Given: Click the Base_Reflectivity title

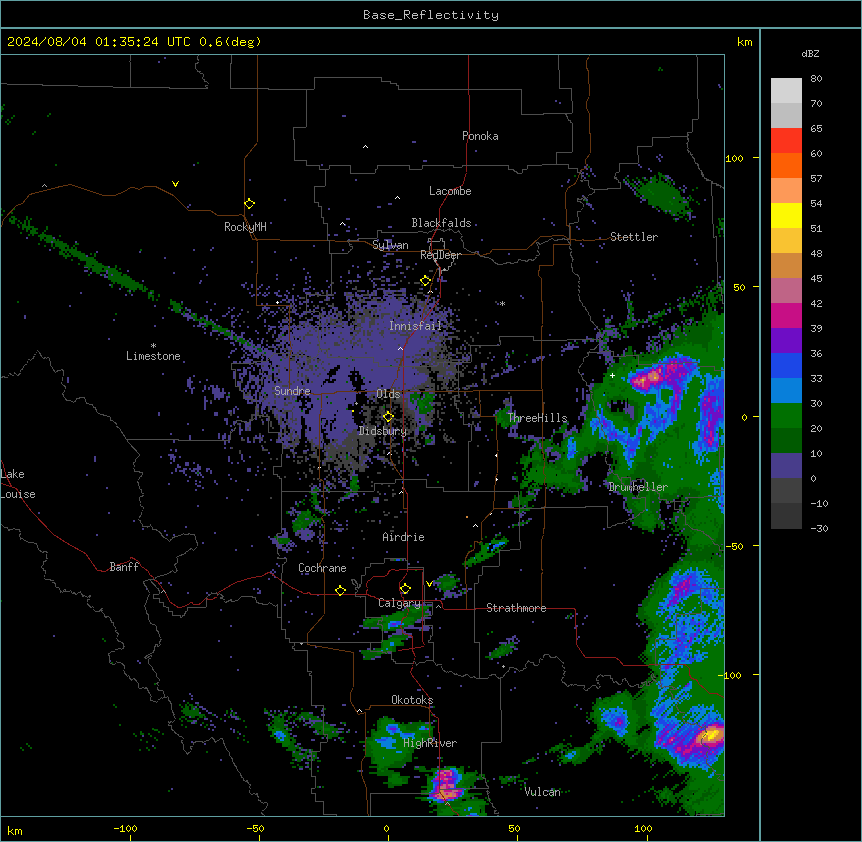Looking at the screenshot, I should (x=431, y=15).
